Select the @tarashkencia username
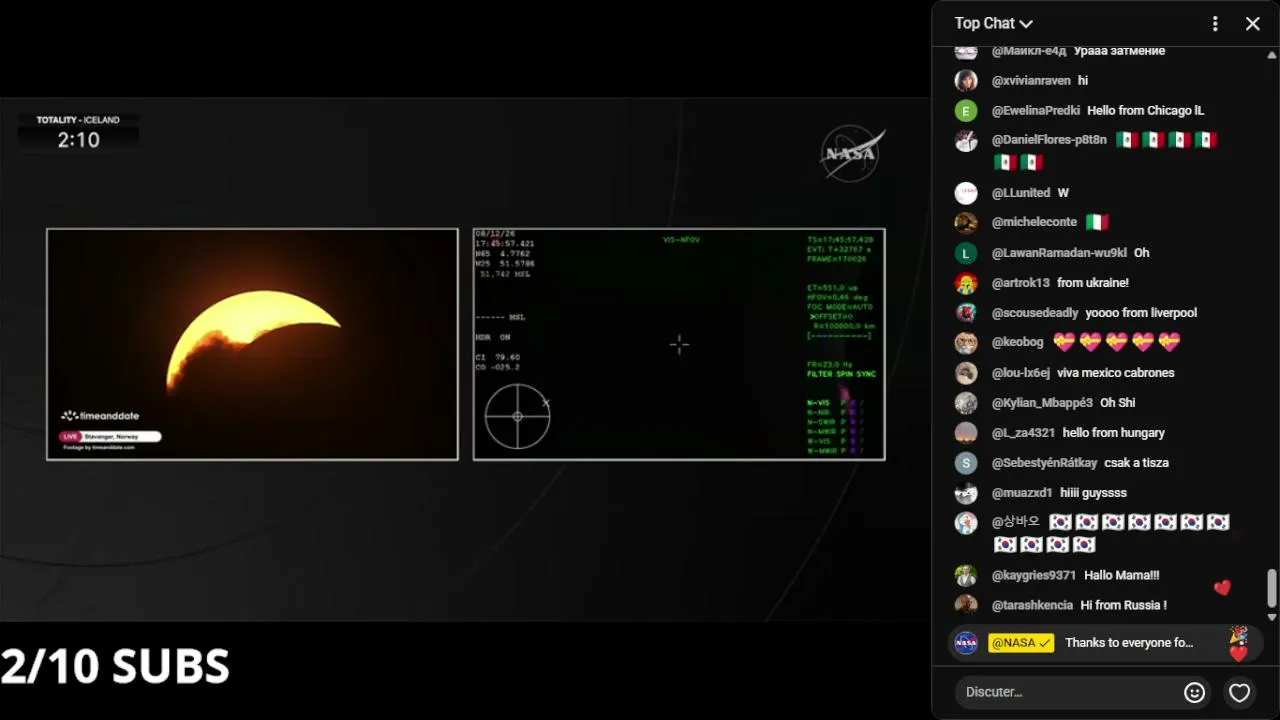Screen dimensions: 1280x720 point(1032,605)
